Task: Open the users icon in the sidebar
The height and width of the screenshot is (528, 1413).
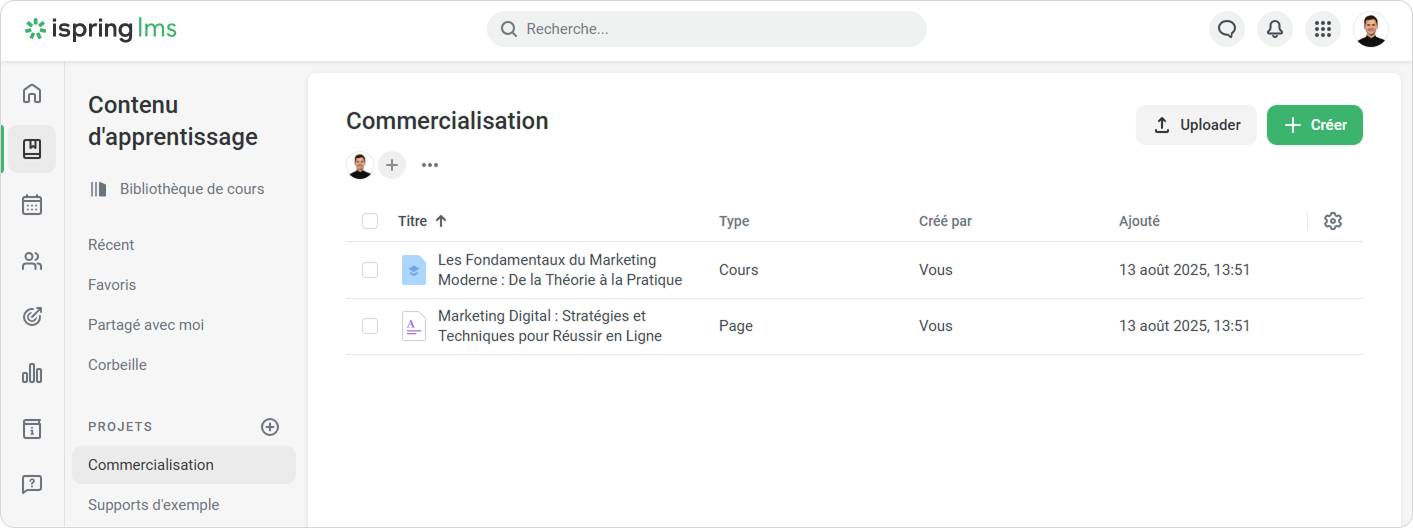Action: click(x=32, y=262)
